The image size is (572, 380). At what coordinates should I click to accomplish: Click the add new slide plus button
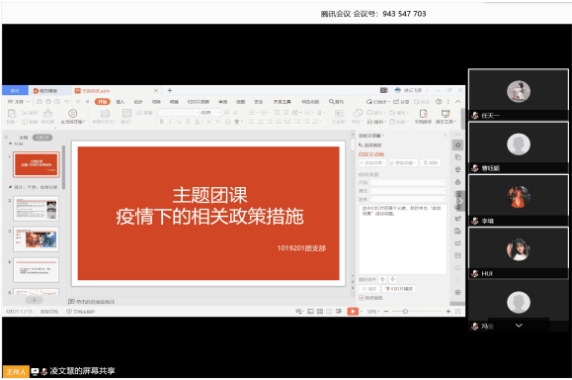click(x=34, y=300)
